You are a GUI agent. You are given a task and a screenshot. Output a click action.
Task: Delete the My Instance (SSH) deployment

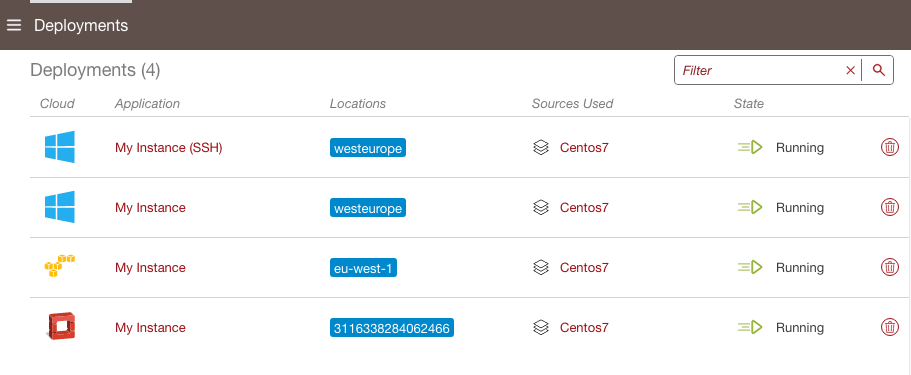click(x=890, y=148)
